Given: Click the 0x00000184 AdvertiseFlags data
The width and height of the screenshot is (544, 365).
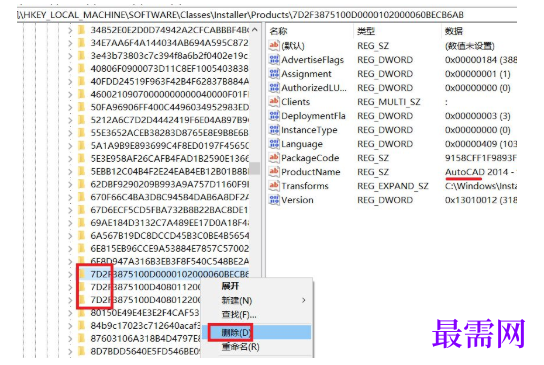Looking at the screenshot, I should click(481, 60).
